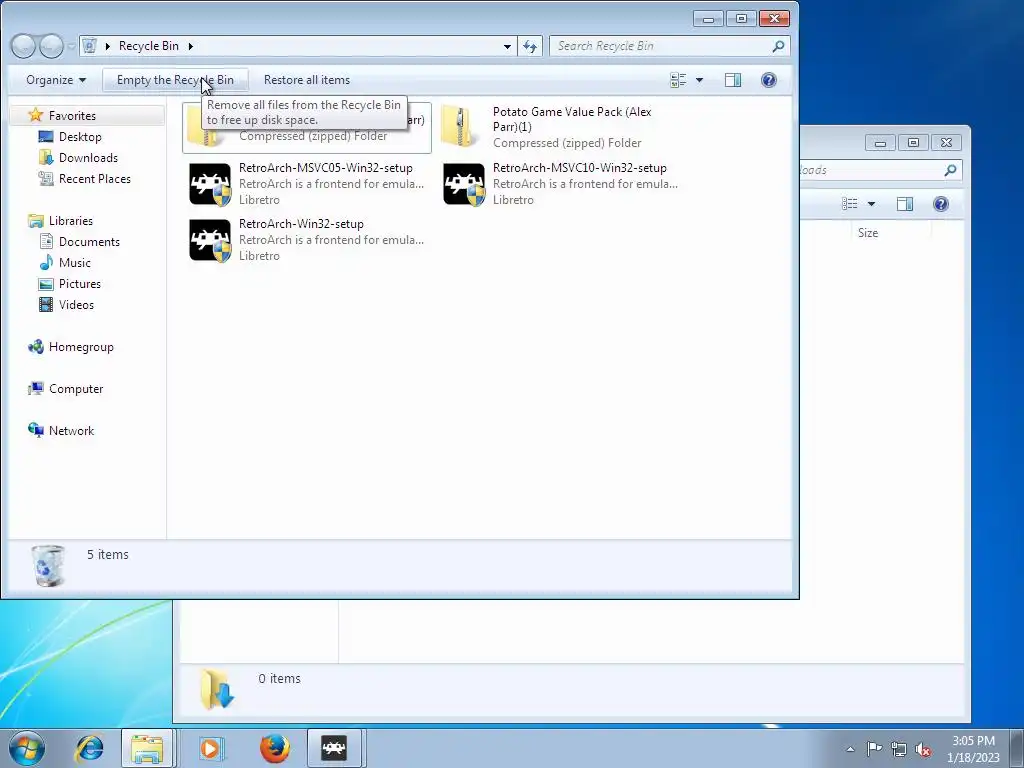This screenshot has width=1024, height=768.
Task: Expand the arrow after Recycle Bin breadcrumb
Action: [x=191, y=46]
